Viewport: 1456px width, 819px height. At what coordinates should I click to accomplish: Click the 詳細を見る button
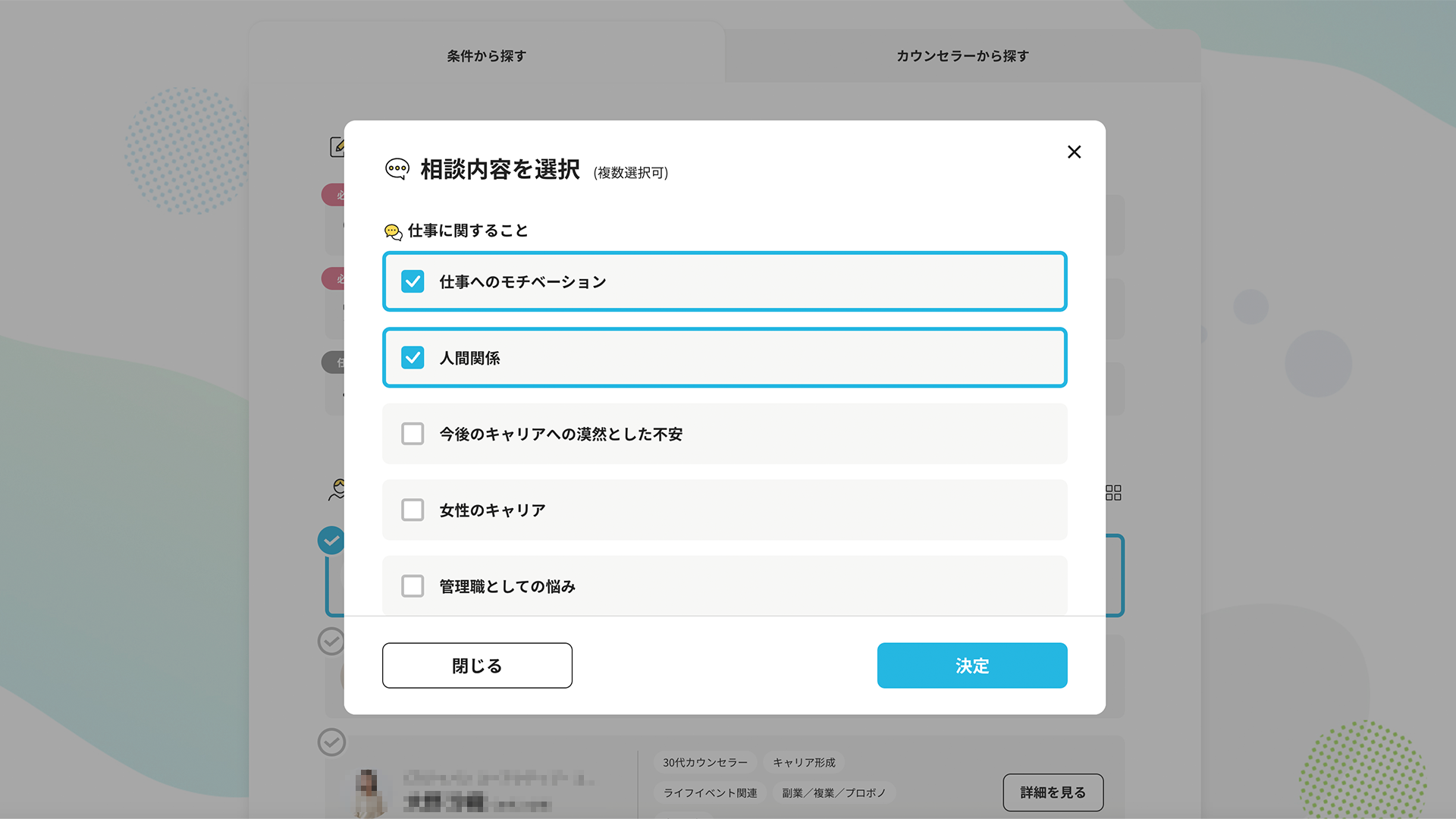coord(1053,792)
